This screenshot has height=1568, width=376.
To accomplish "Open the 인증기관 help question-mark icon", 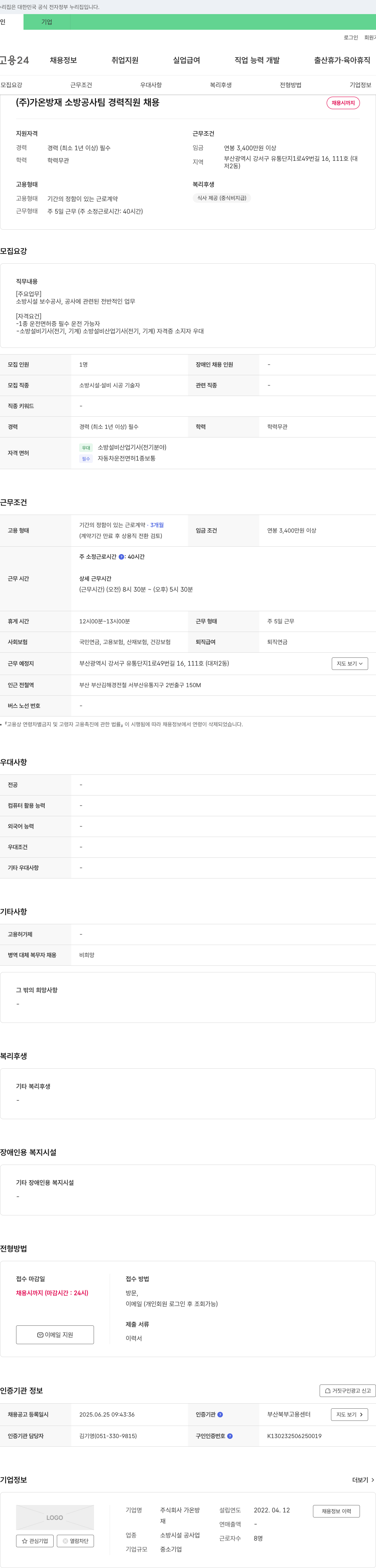I will tap(220, 1415).
